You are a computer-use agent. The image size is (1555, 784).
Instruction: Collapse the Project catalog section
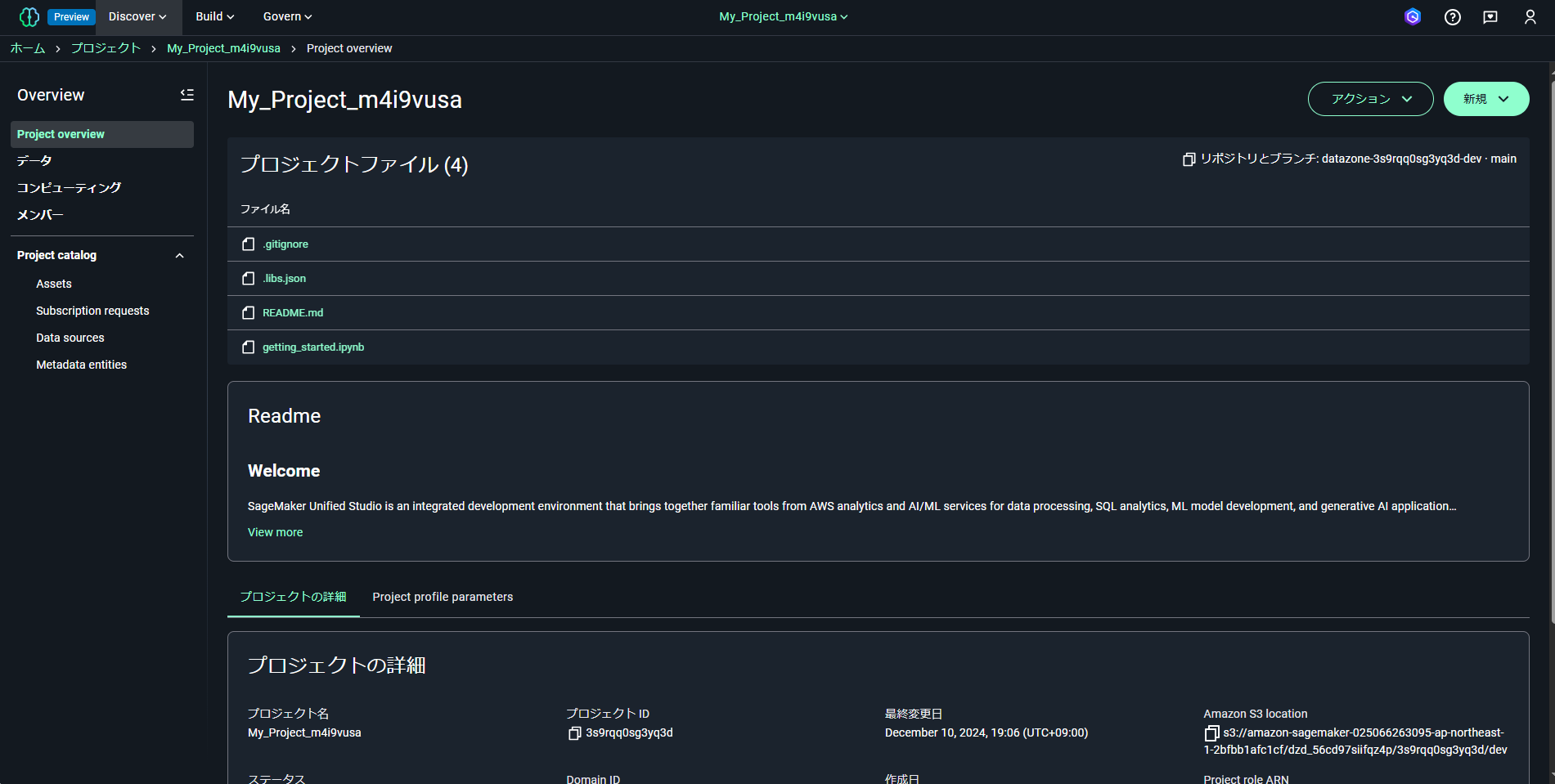tap(180, 256)
